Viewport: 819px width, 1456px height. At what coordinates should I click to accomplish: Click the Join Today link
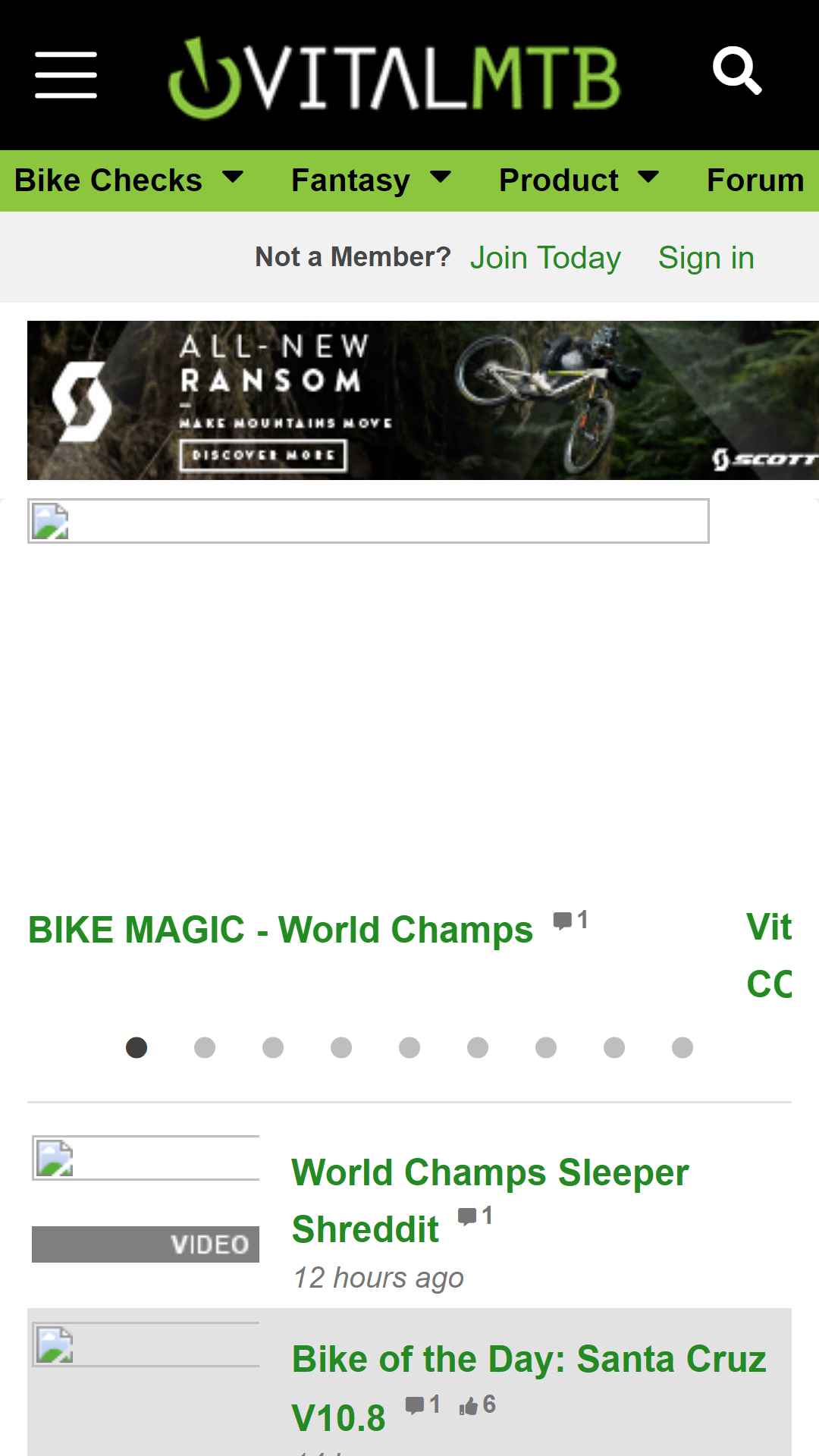click(545, 258)
